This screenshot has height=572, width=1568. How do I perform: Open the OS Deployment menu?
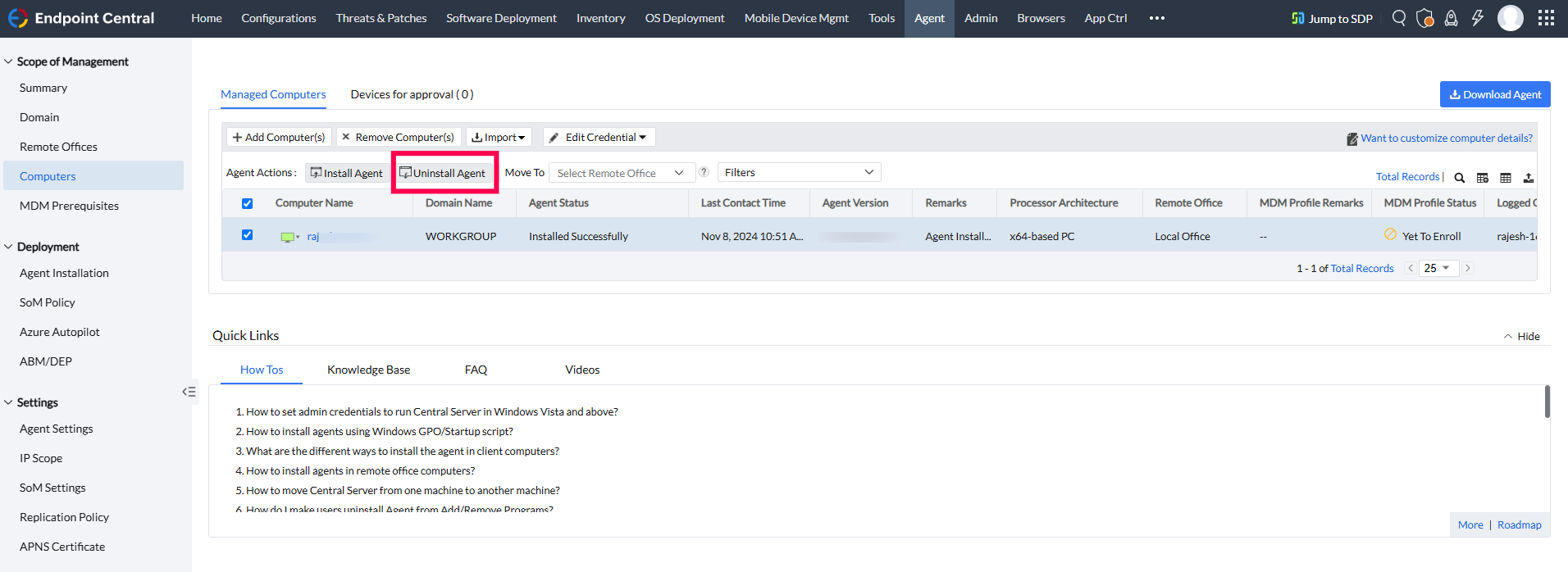[x=685, y=18]
